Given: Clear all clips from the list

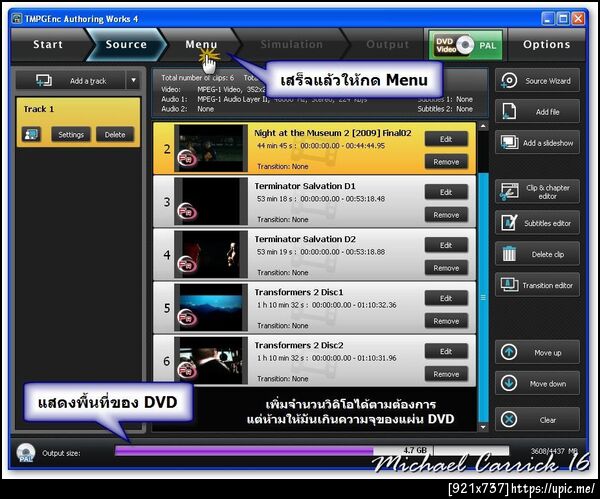Looking at the screenshot, I should [537, 419].
